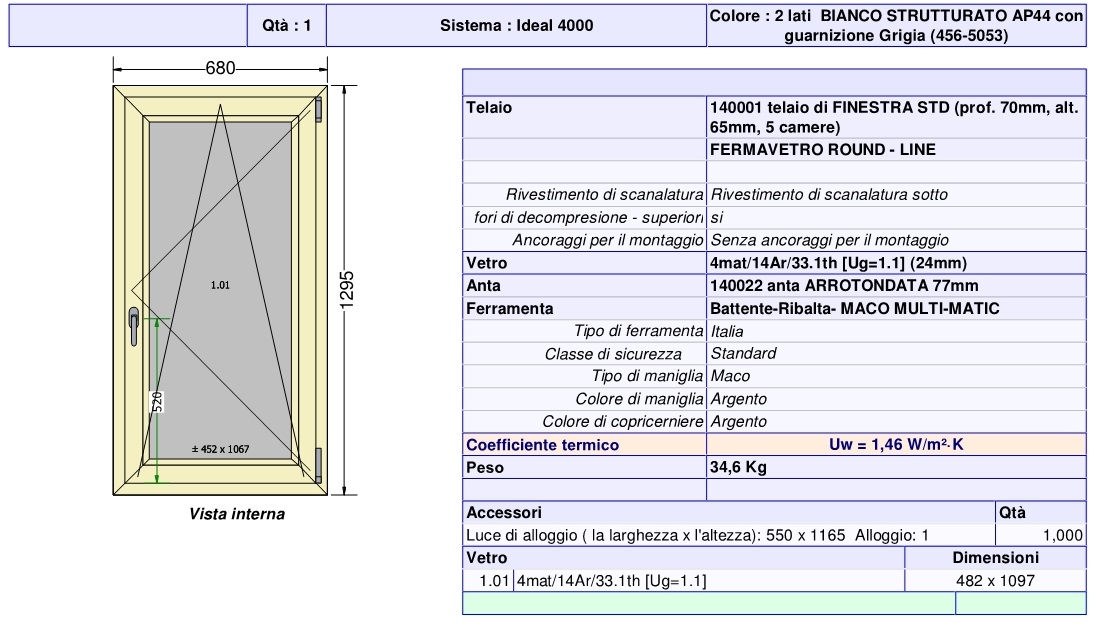This screenshot has width=1093, height=623.
Task: Click the window handle in the drawing
Action: pyautogui.click(x=133, y=328)
